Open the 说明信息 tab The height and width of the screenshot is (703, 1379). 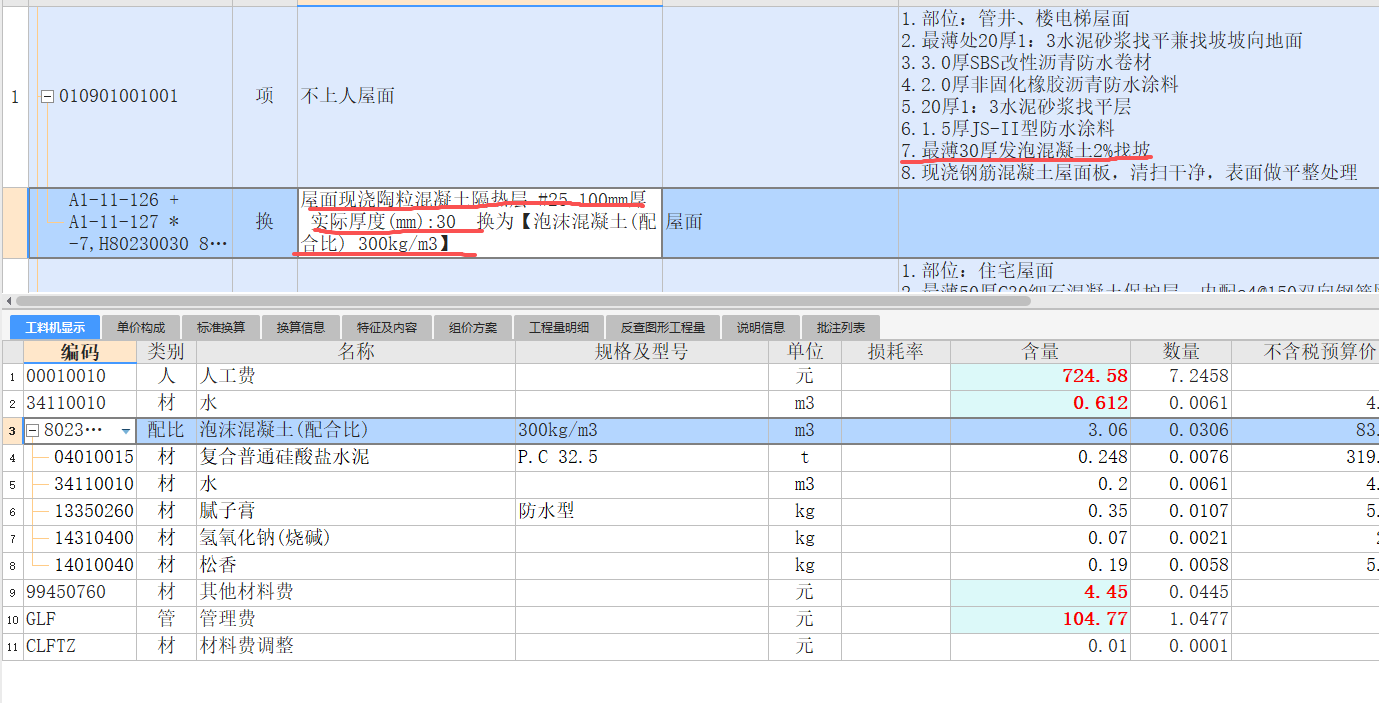[x=761, y=327]
